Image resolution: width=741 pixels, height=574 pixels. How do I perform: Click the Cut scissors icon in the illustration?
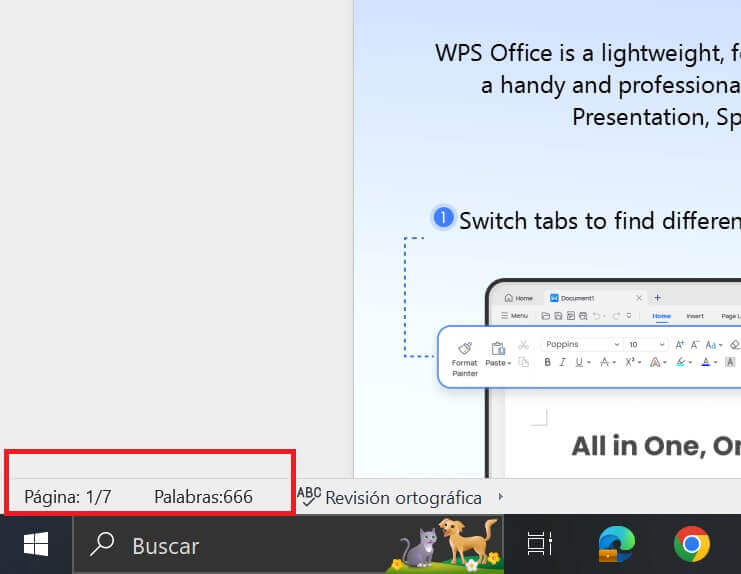point(523,345)
